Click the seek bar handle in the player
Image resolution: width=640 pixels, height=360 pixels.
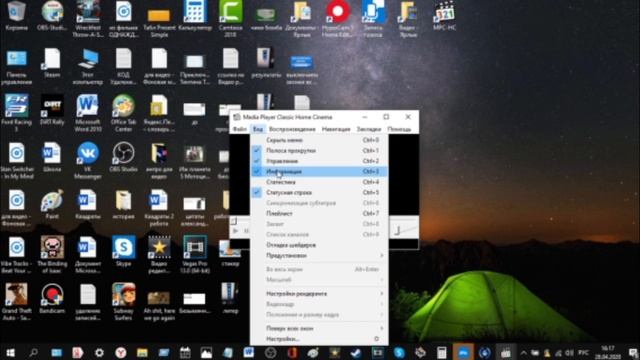(233, 222)
